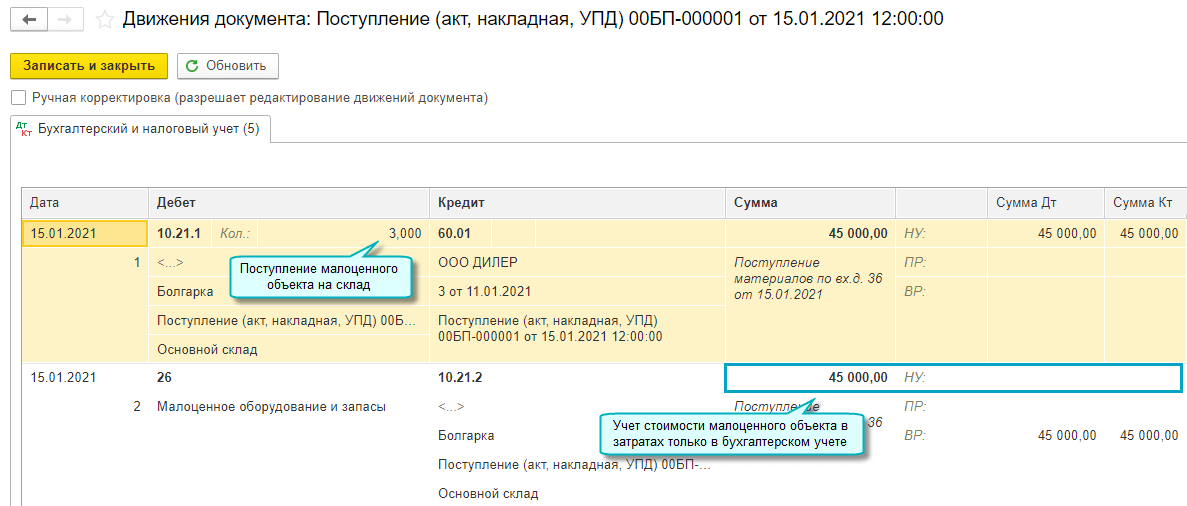Click the forward navigation arrow
The height and width of the screenshot is (506, 1187).
point(64,19)
